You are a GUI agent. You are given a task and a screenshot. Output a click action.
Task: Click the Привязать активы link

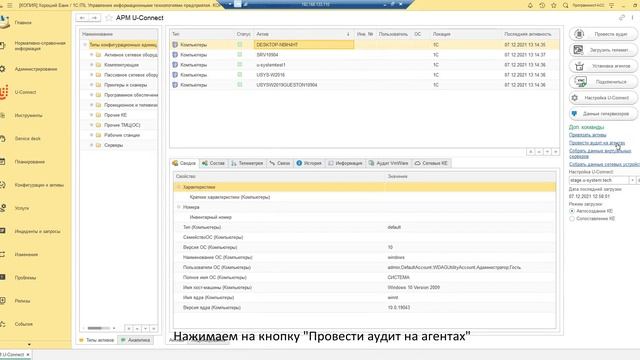click(587, 135)
